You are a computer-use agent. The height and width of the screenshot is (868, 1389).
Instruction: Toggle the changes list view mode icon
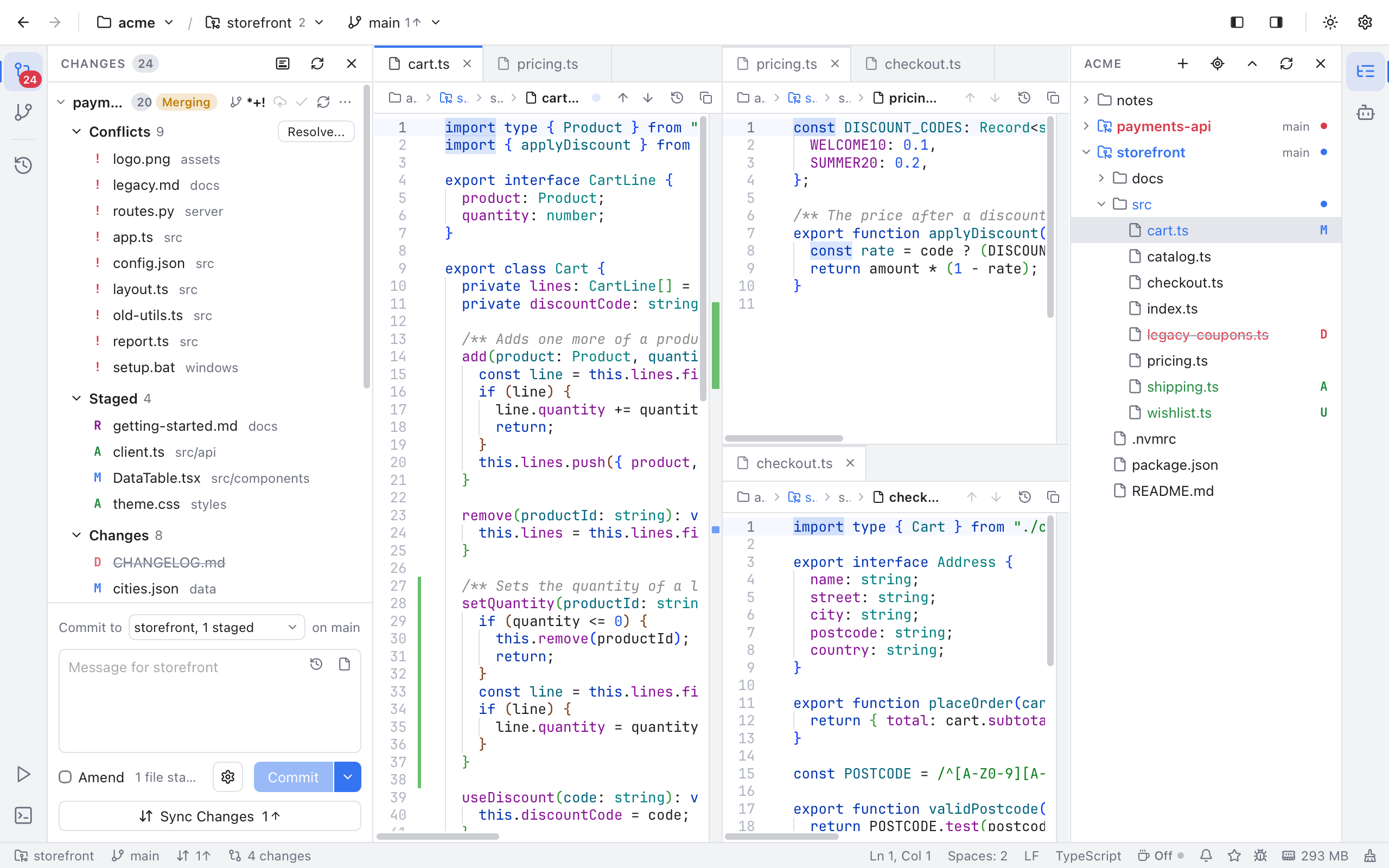[282, 63]
